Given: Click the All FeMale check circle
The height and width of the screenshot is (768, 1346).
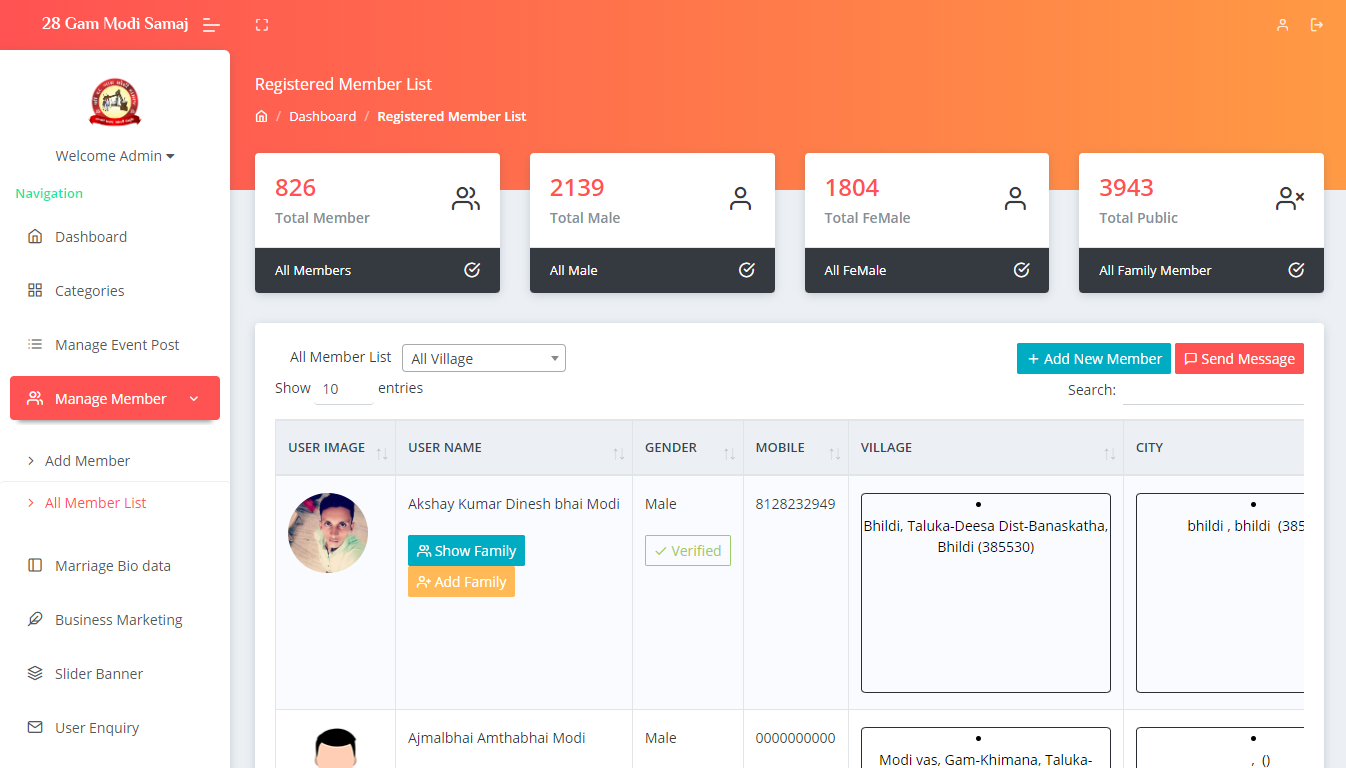Looking at the screenshot, I should coord(1021,270).
